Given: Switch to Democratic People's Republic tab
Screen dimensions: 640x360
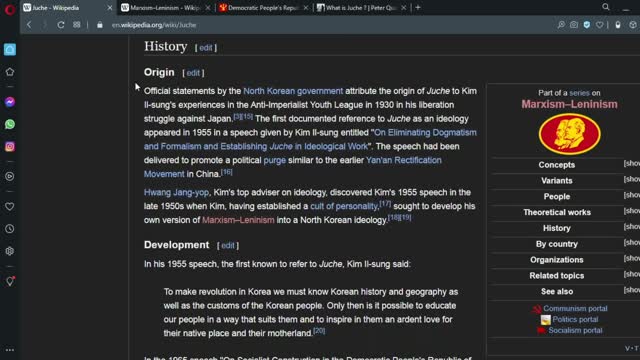Looking at the screenshot, I should pyautogui.click(x=264, y=8).
